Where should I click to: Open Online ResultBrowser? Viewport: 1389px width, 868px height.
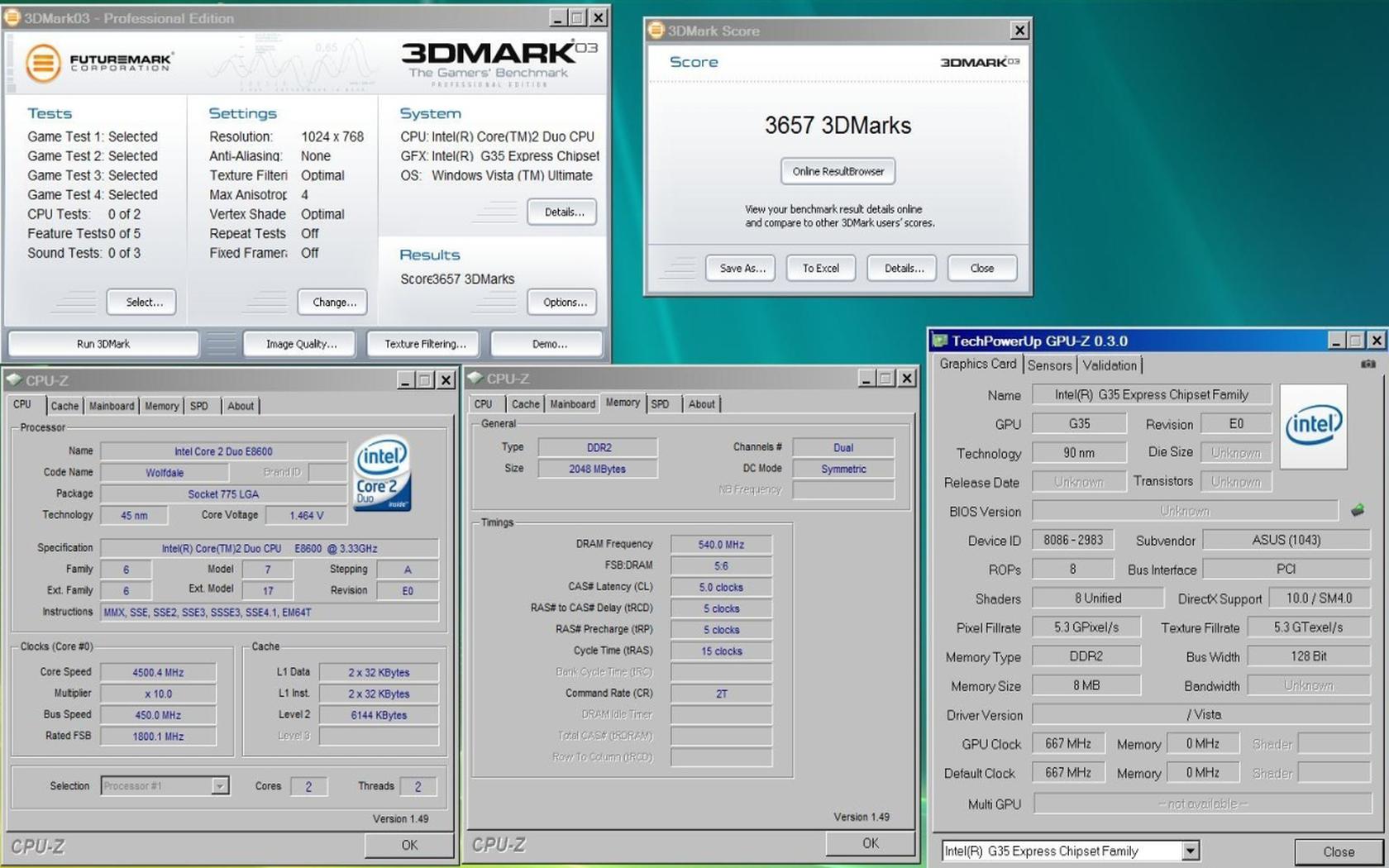click(x=838, y=171)
